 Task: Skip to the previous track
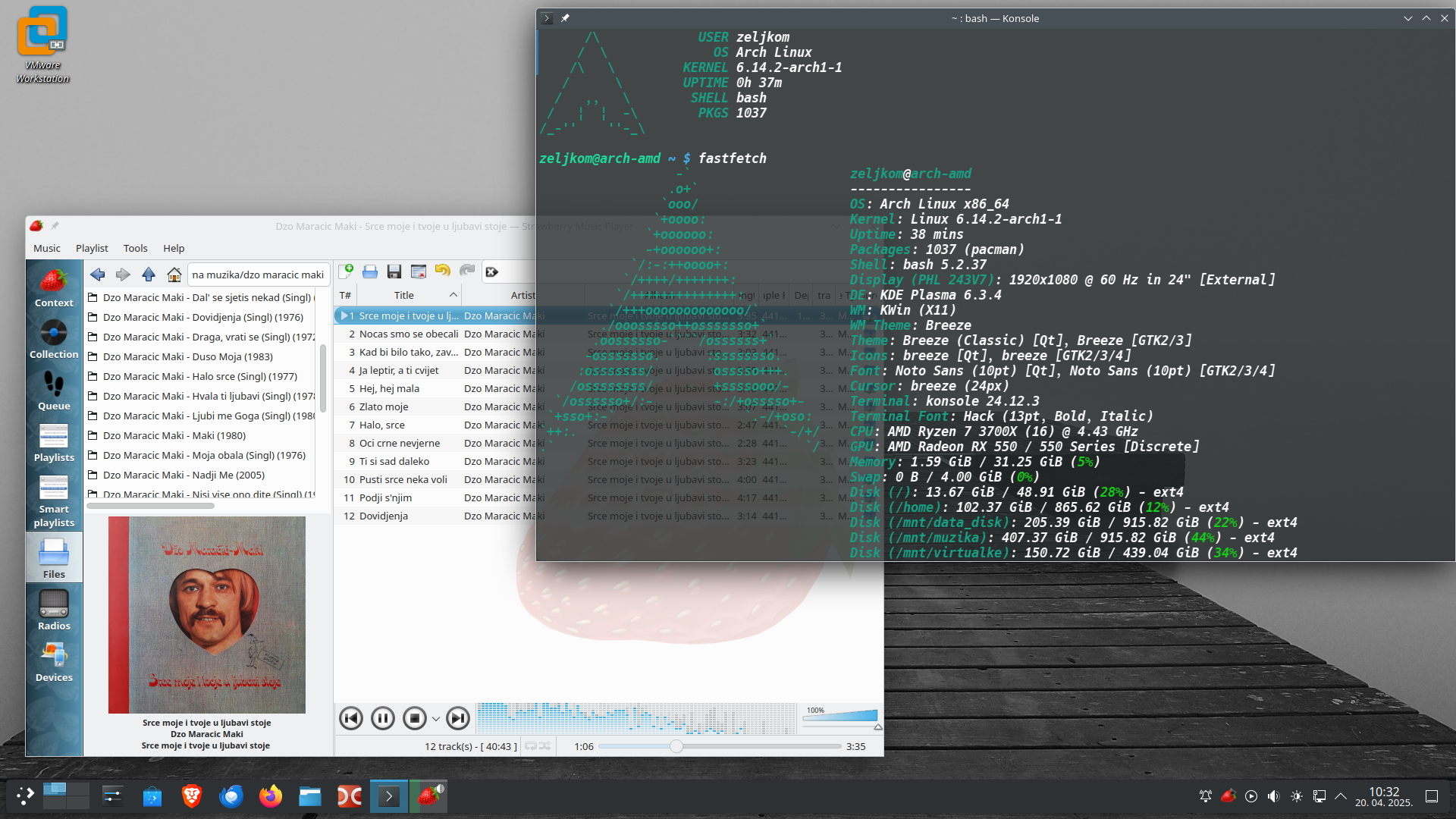click(351, 718)
